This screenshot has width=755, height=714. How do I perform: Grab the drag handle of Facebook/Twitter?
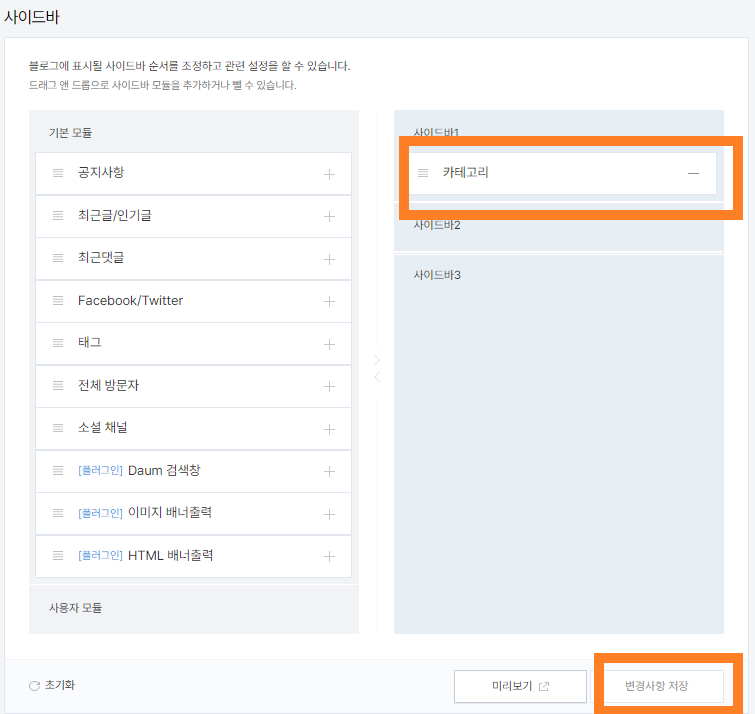coord(58,300)
